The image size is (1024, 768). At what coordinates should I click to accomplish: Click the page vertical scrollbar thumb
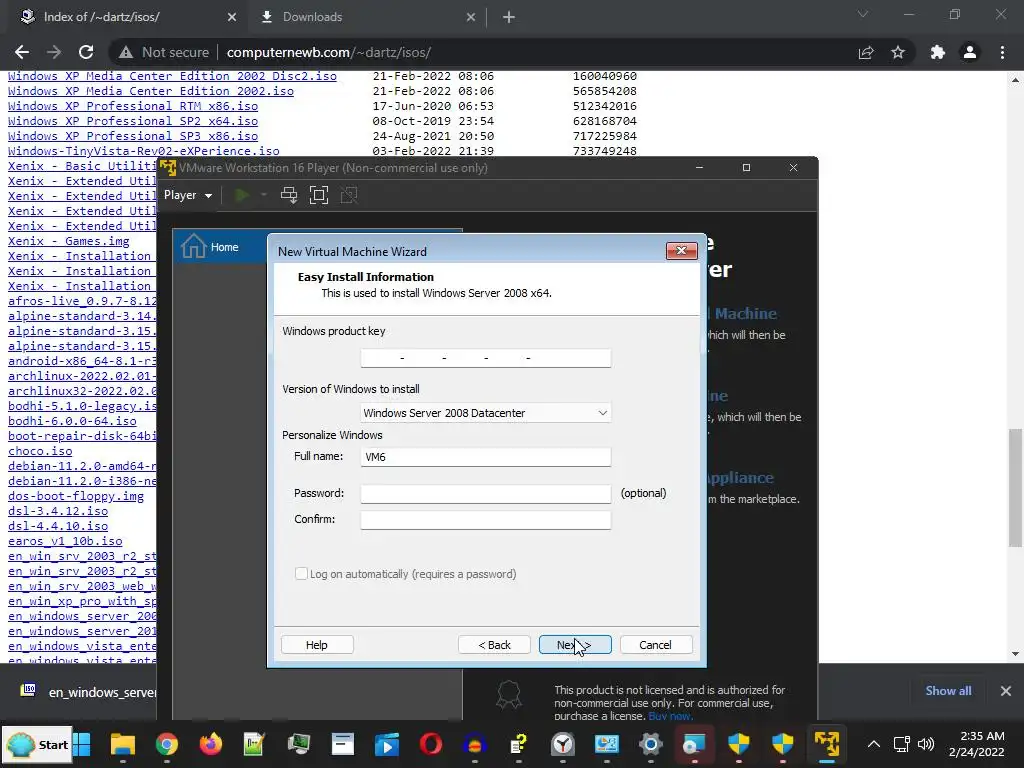coord(1015,487)
